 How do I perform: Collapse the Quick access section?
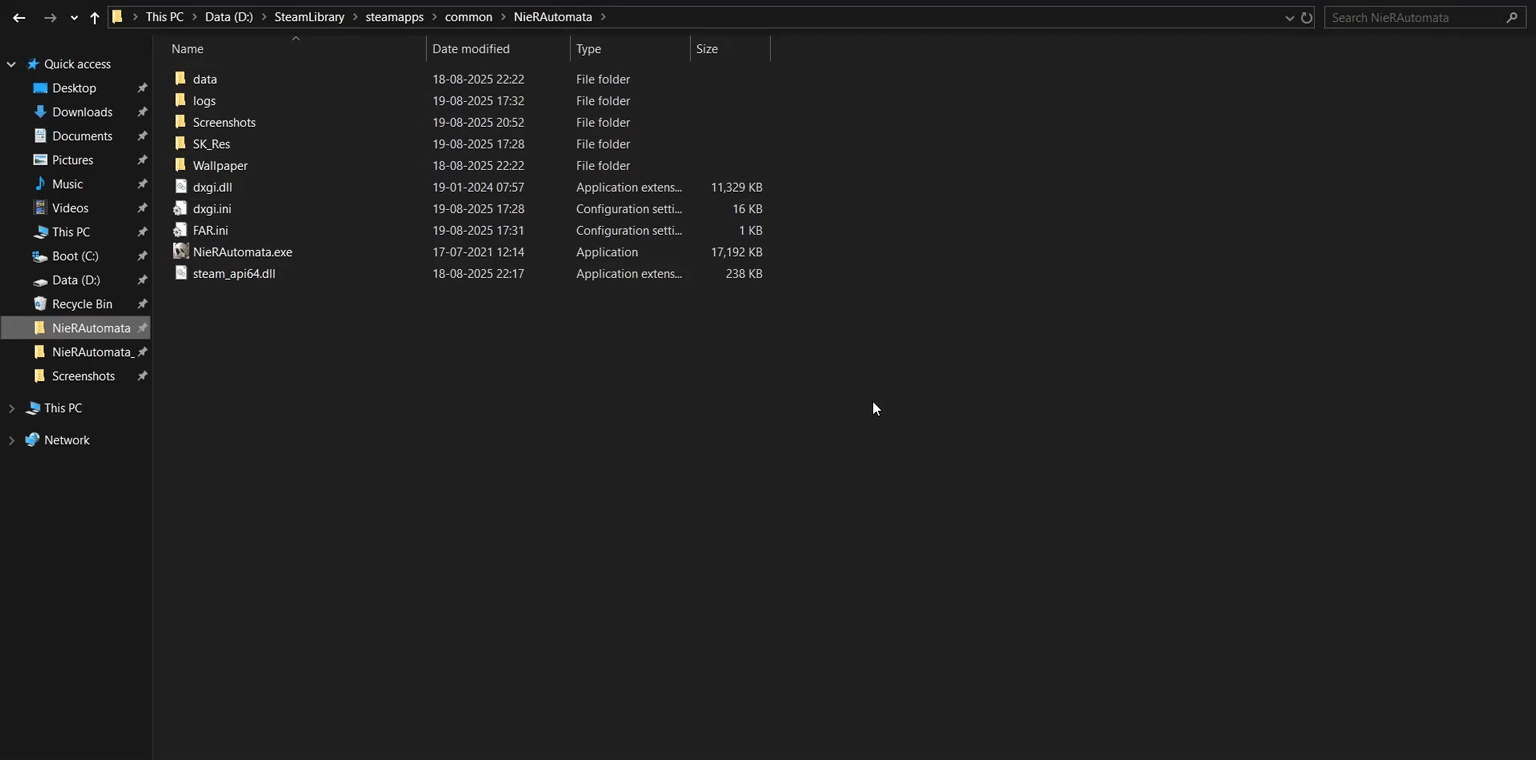[11, 64]
